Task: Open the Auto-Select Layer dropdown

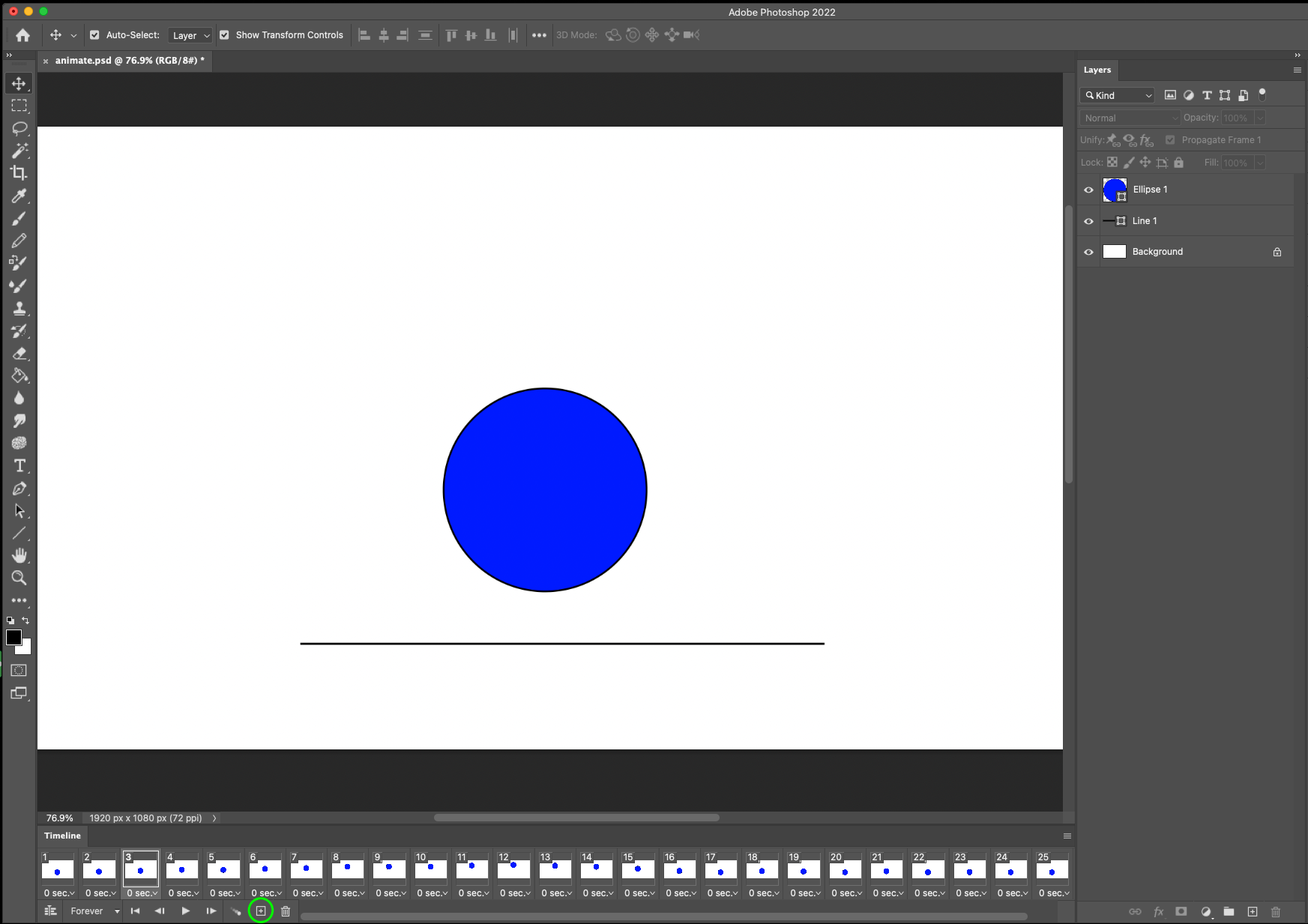Action: point(190,34)
